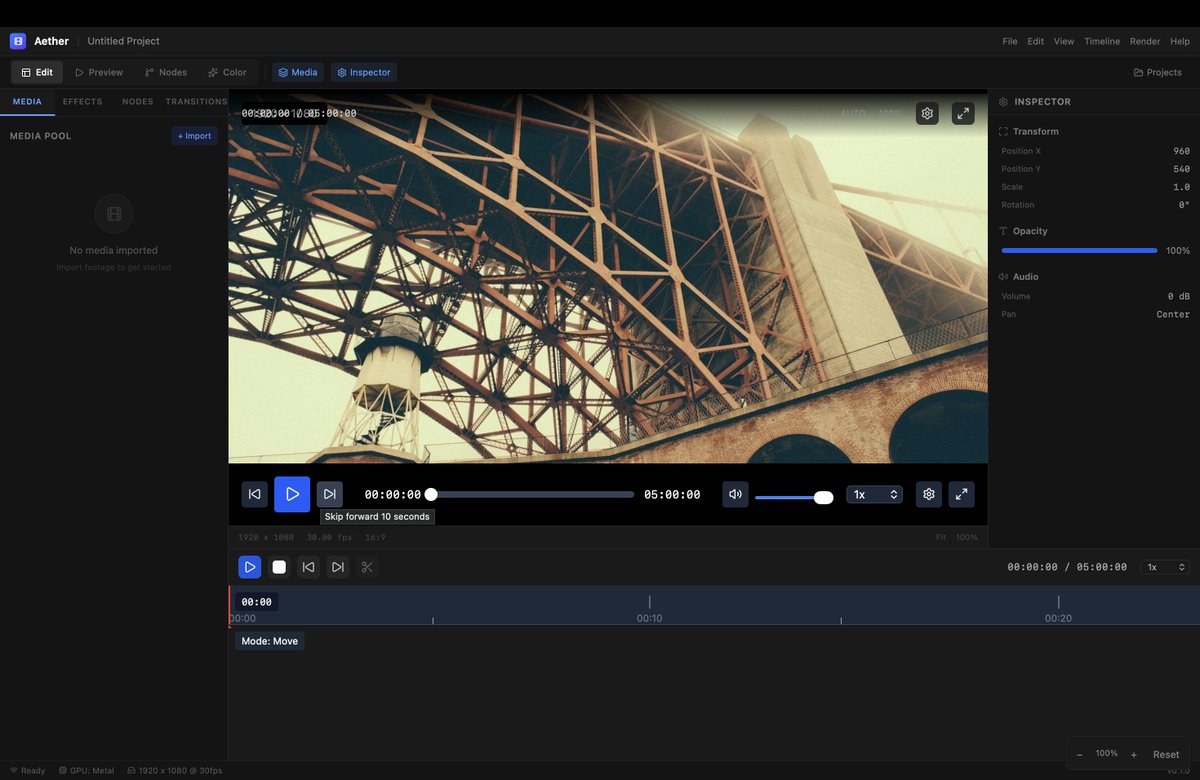Skip forward 10 seconds in the player
This screenshot has height=780, width=1200.
click(330, 494)
